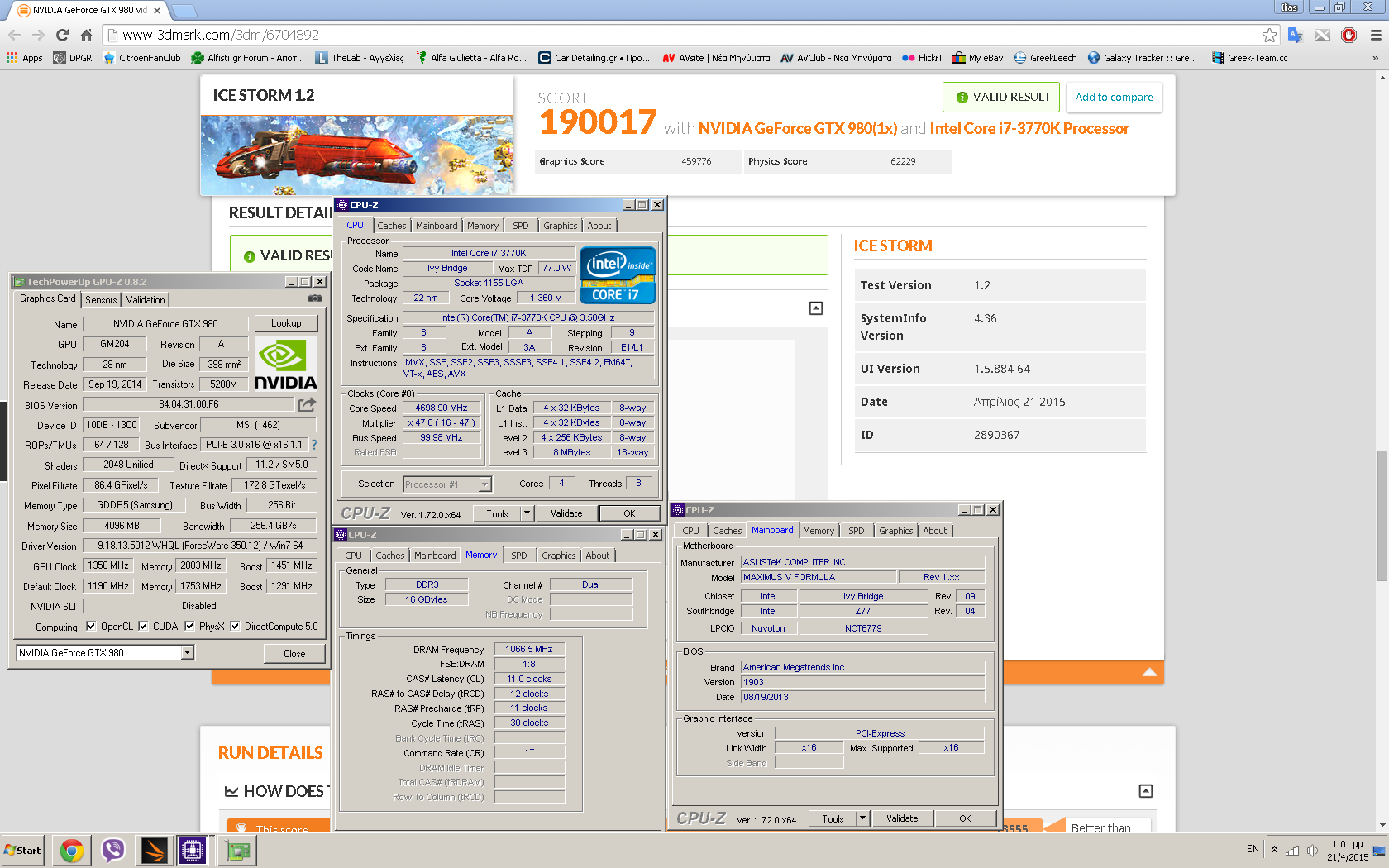1389x868 pixels.
Task: Click the Intel Core i7 badge in CPU-Z
Action: tap(618, 275)
